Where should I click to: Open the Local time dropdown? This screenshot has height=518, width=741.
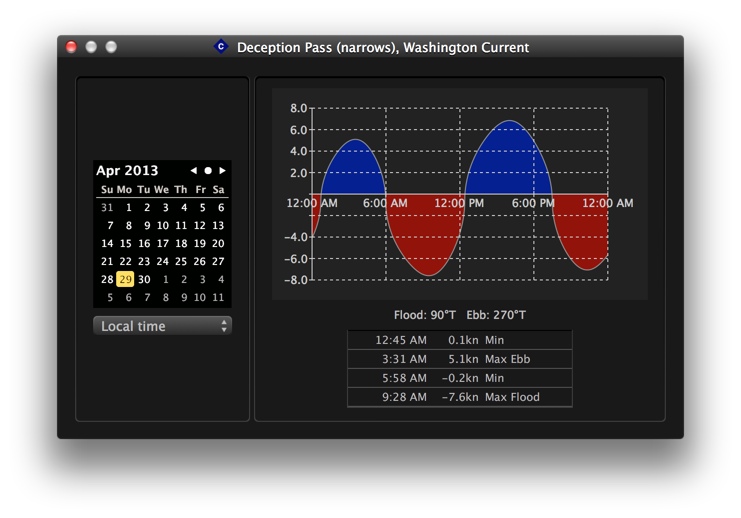tap(163, 326)
